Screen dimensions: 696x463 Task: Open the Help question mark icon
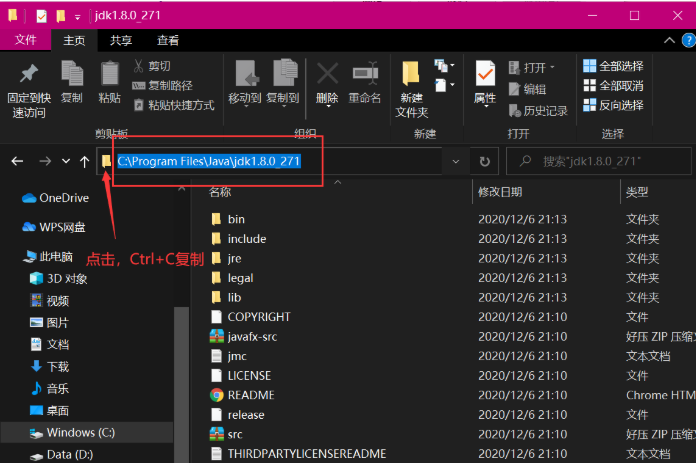click(x=689, y=41)
